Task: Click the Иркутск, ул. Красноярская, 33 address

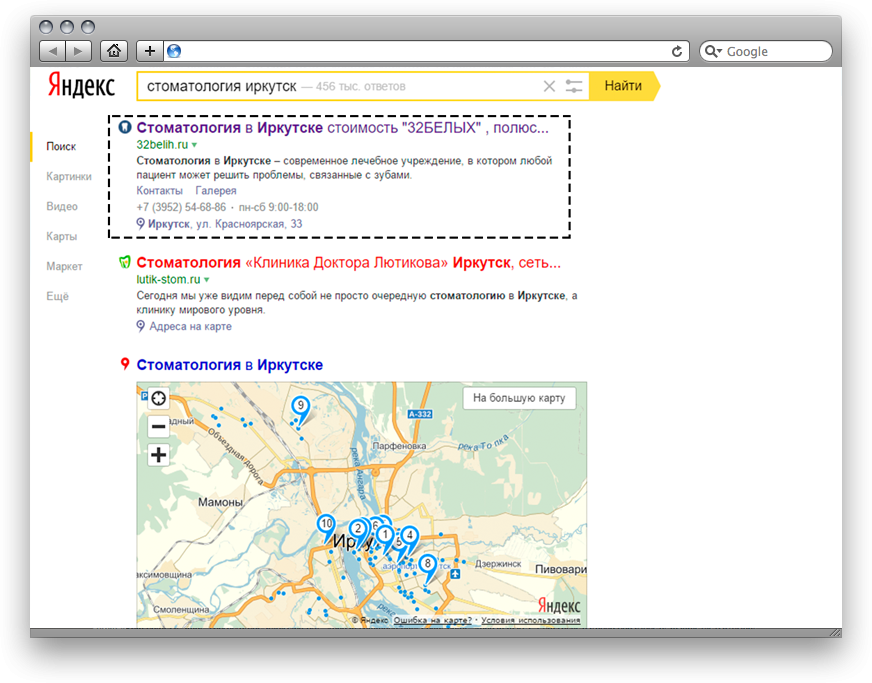Action: 225,224
